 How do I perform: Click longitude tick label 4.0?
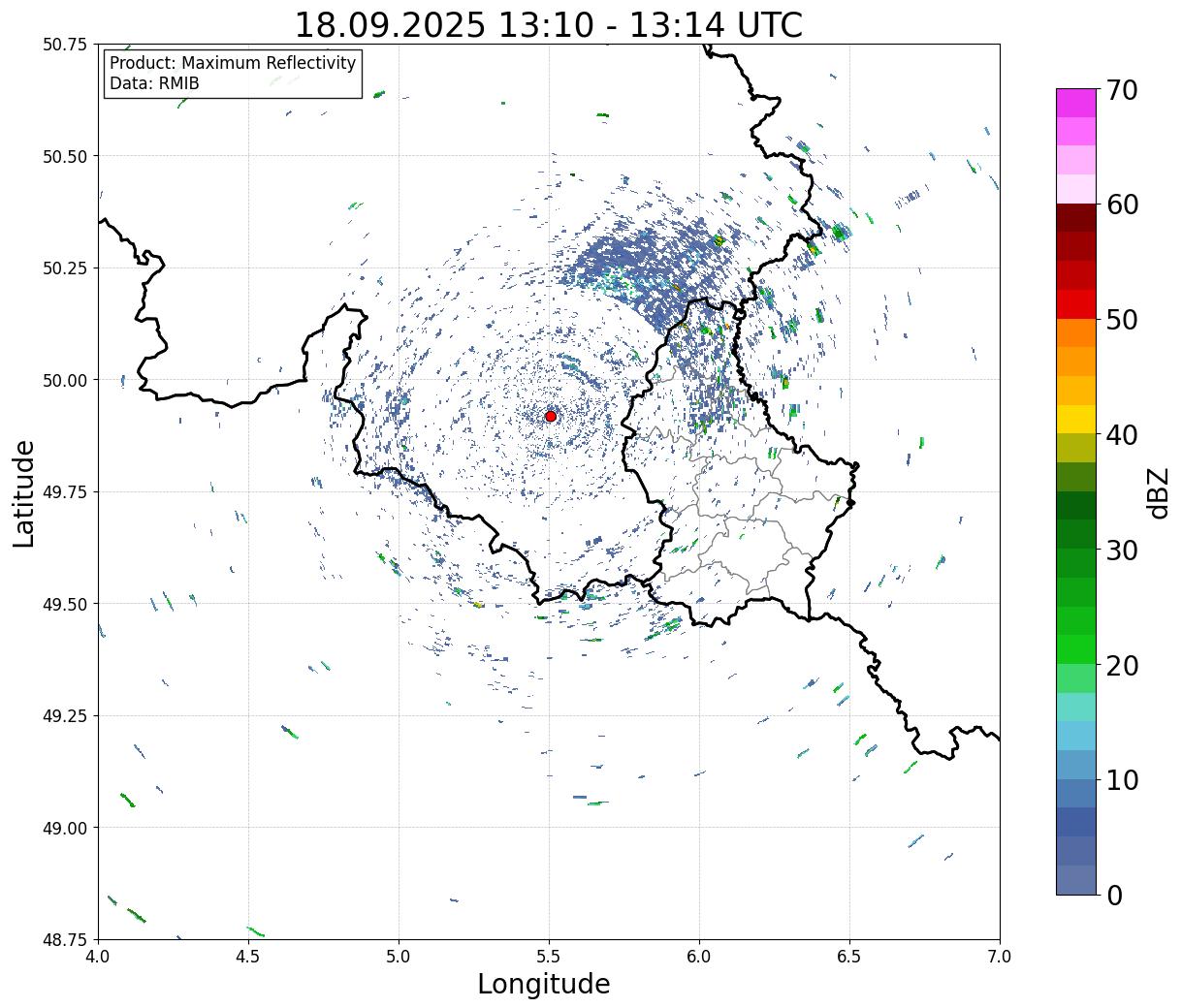98,957
